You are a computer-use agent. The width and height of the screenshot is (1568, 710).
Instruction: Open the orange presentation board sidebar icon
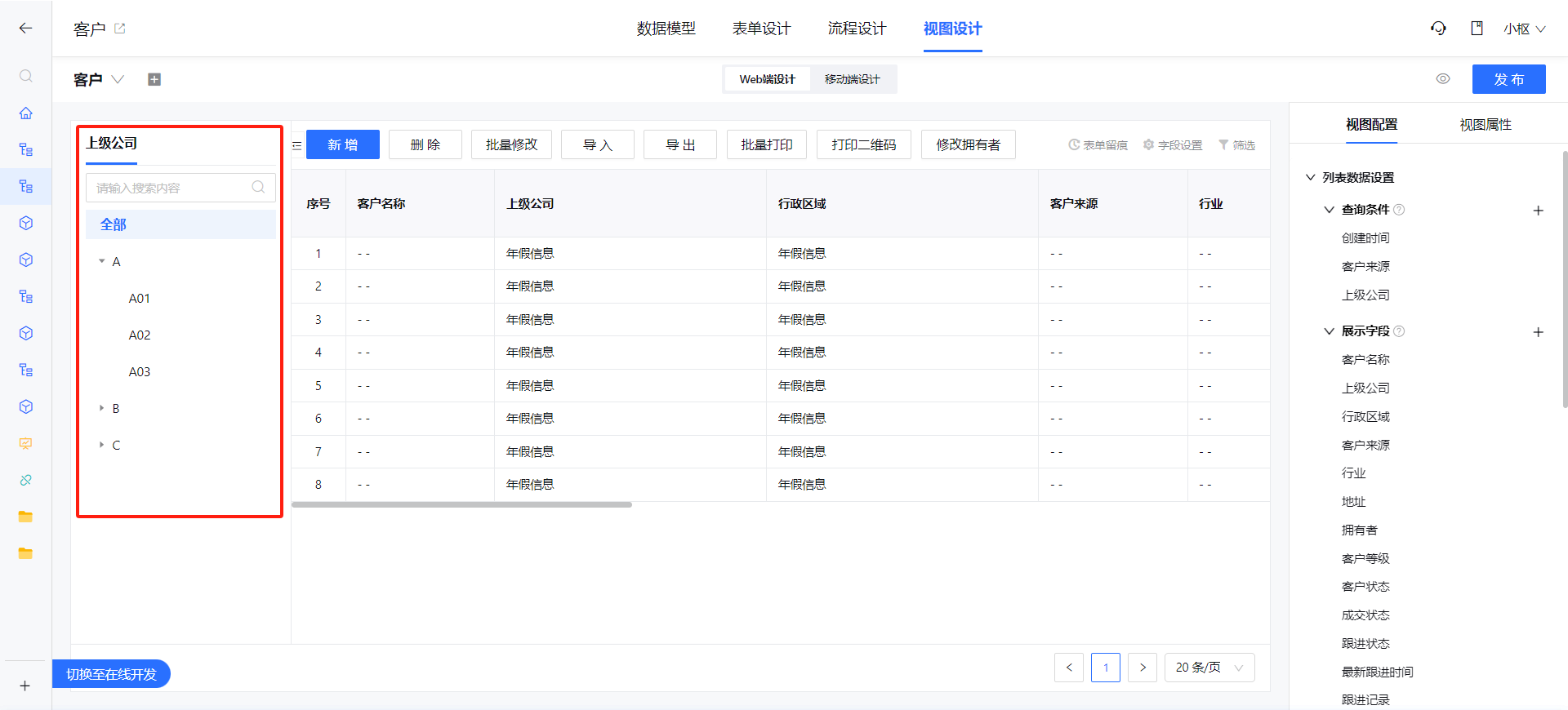point(26,443)
